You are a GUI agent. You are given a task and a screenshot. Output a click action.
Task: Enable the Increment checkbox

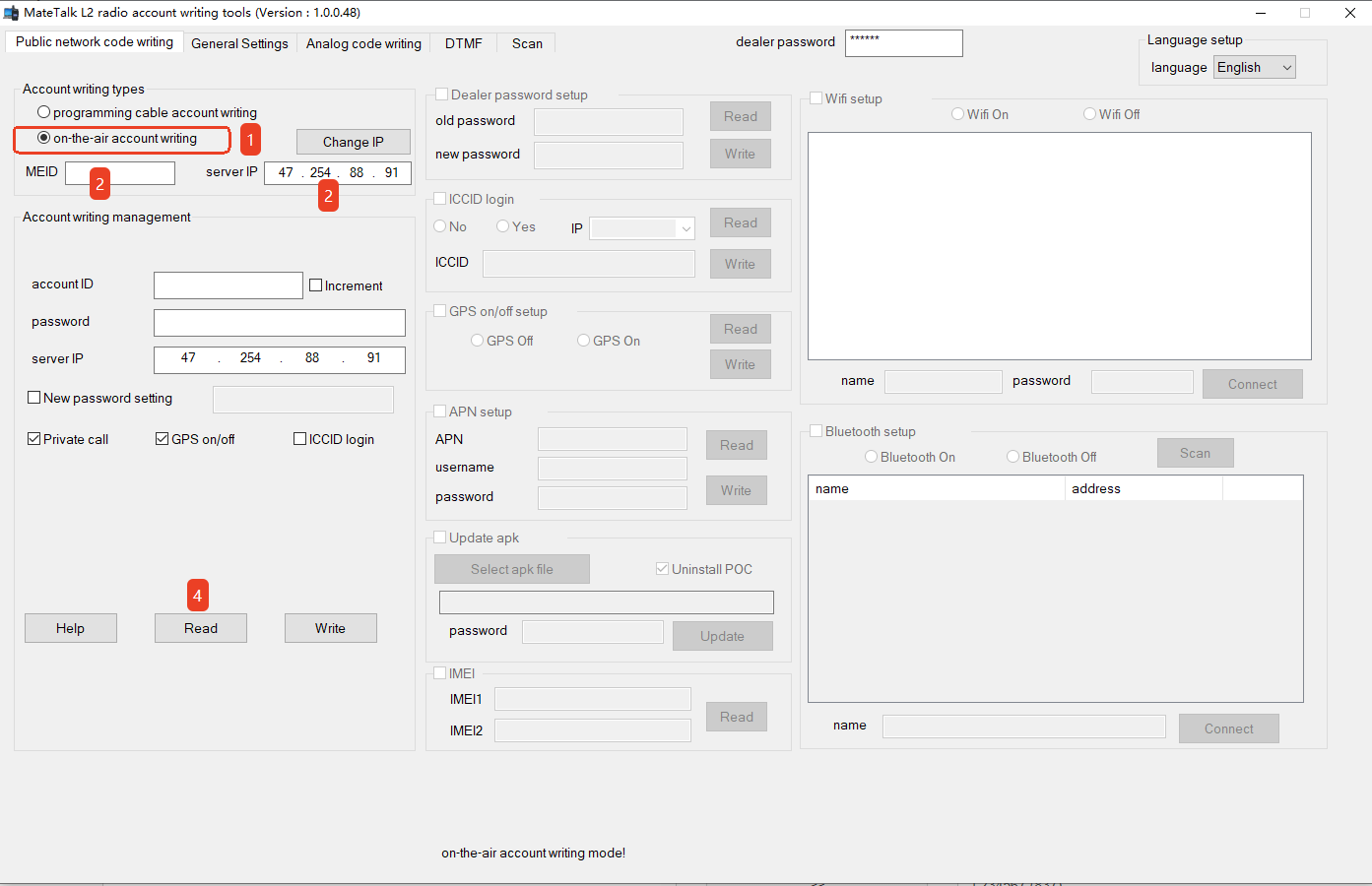point(315,285)
